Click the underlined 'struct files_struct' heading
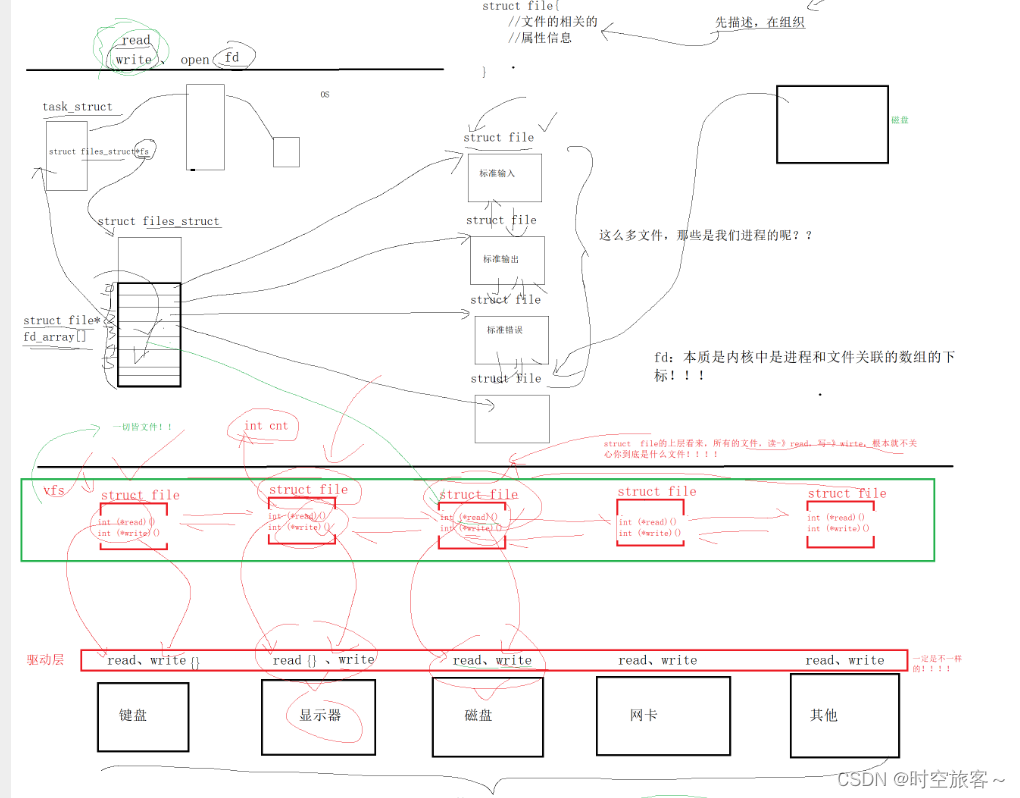1020x798 pixels. pos(158,221)
